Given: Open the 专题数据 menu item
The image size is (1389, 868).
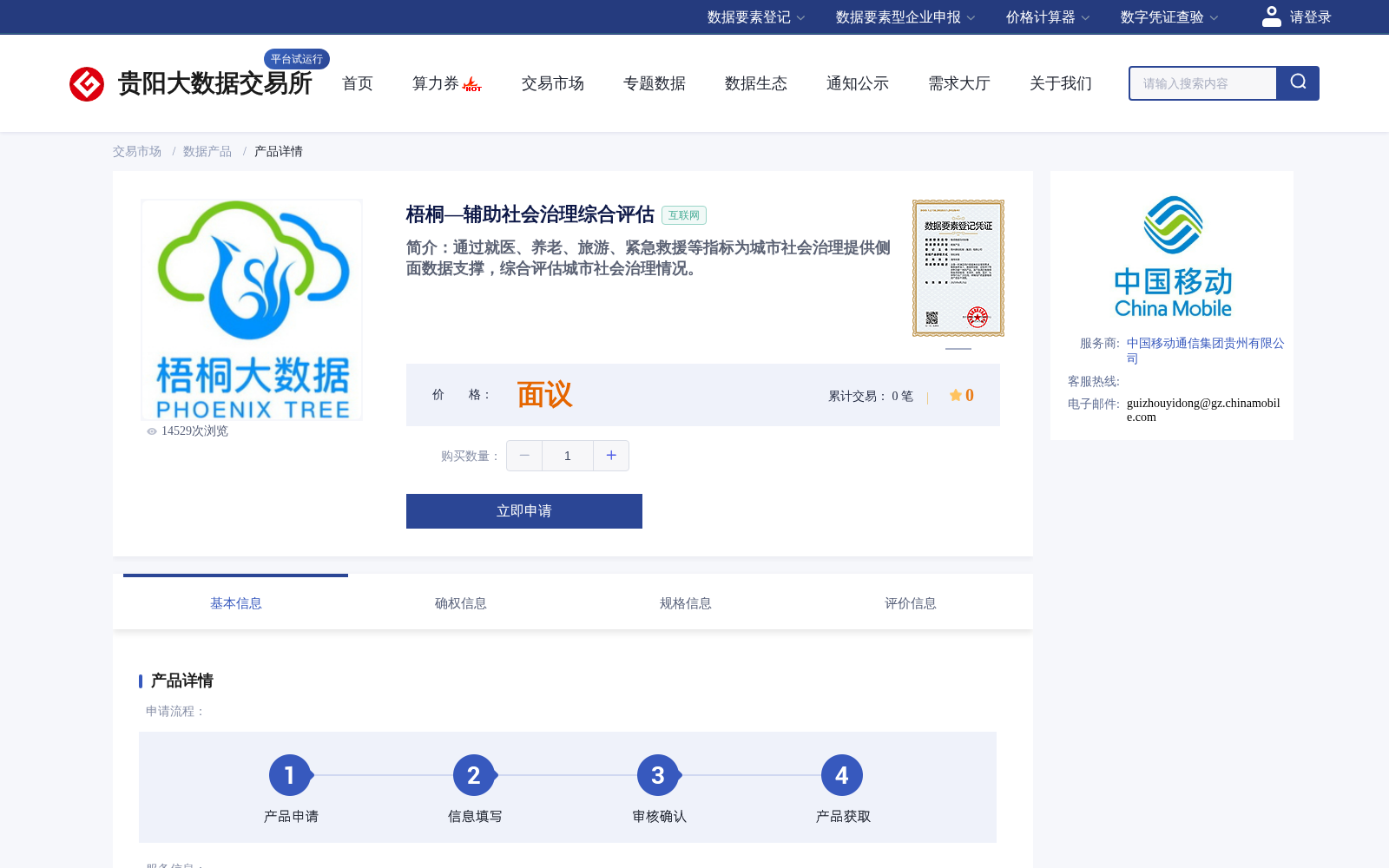Looking at the screenshot, I should 655,83.
